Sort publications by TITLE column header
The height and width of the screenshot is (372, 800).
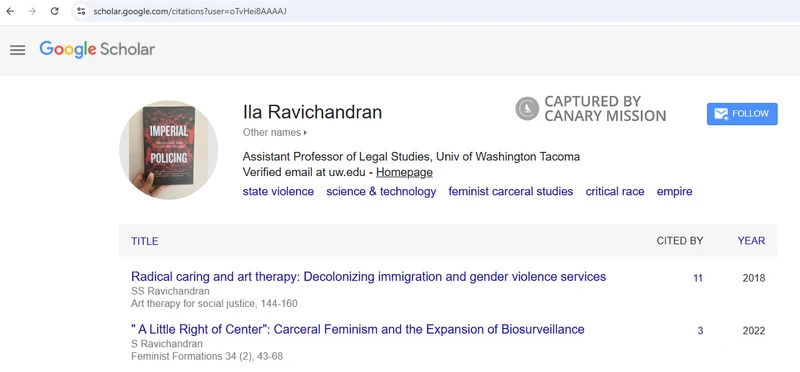[144, 241]
